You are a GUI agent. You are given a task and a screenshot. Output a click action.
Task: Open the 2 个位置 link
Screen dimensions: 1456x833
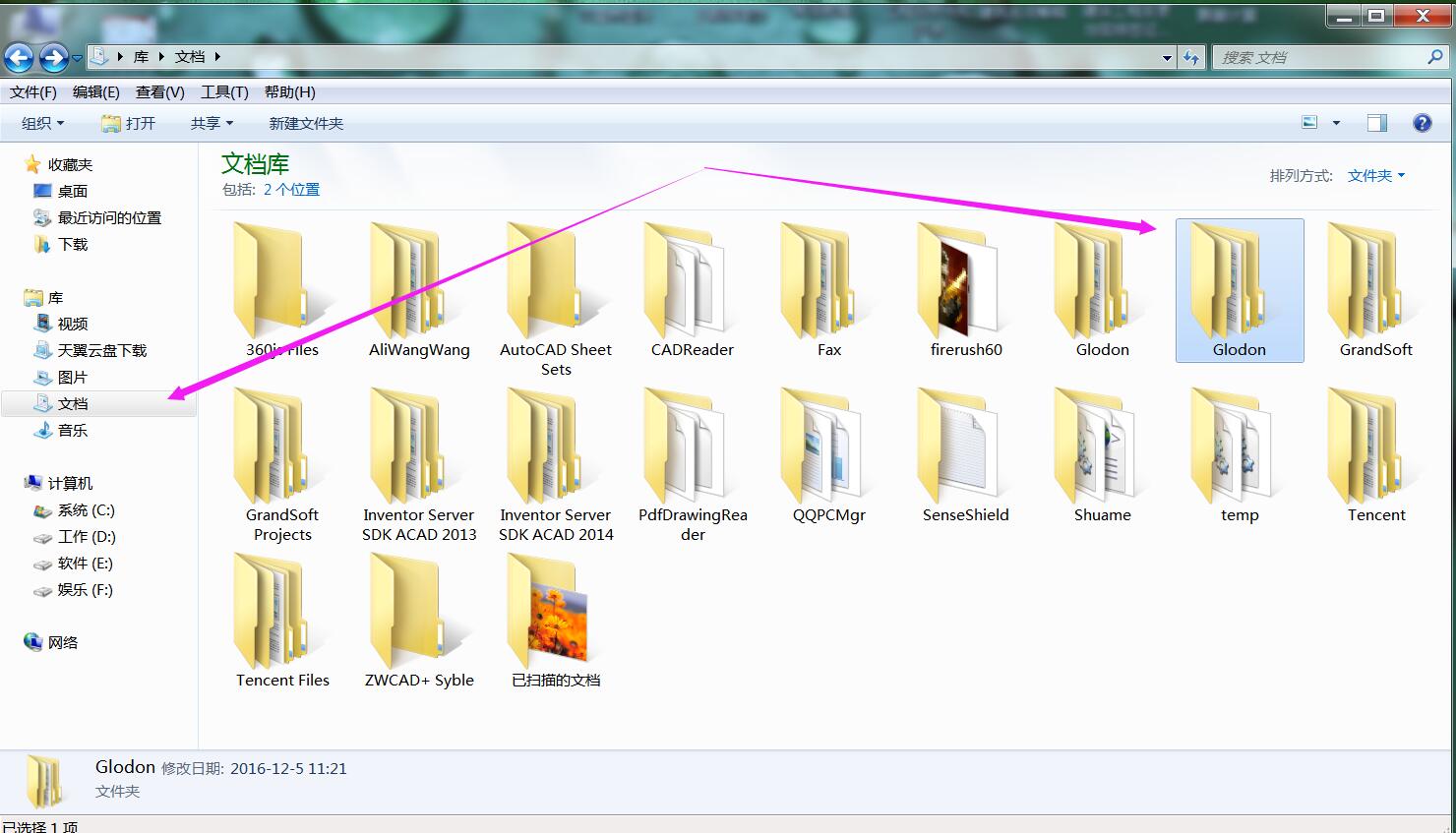point(291,189)
